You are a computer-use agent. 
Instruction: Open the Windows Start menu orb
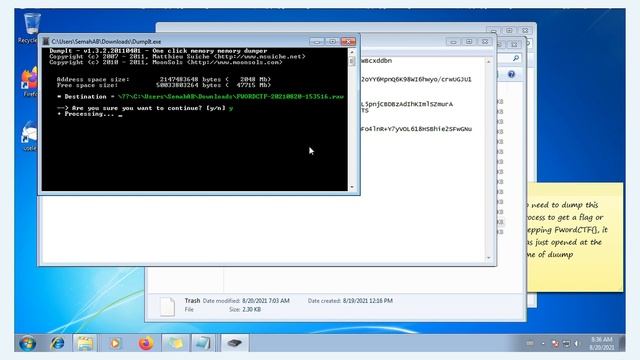[x=28, y=343]
